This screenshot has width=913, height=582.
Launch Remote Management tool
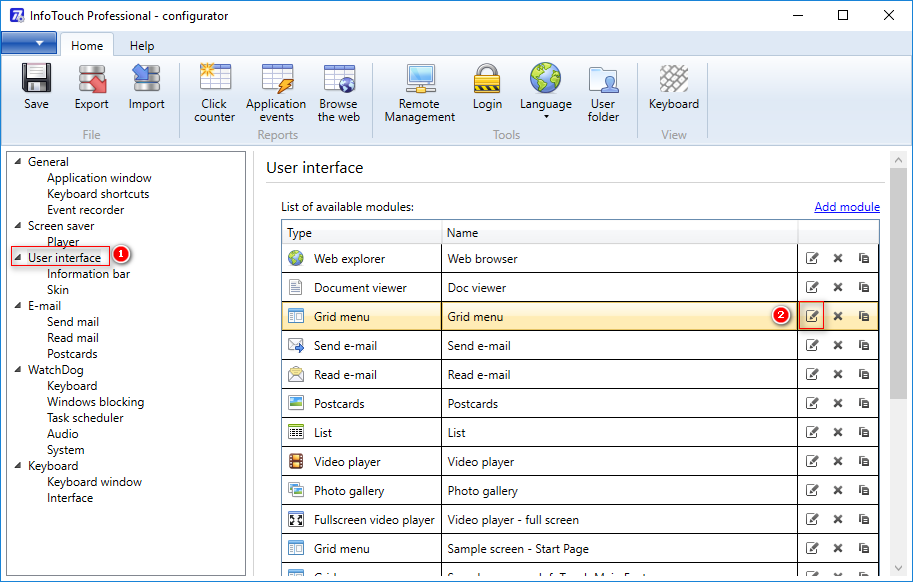(419, 93)
